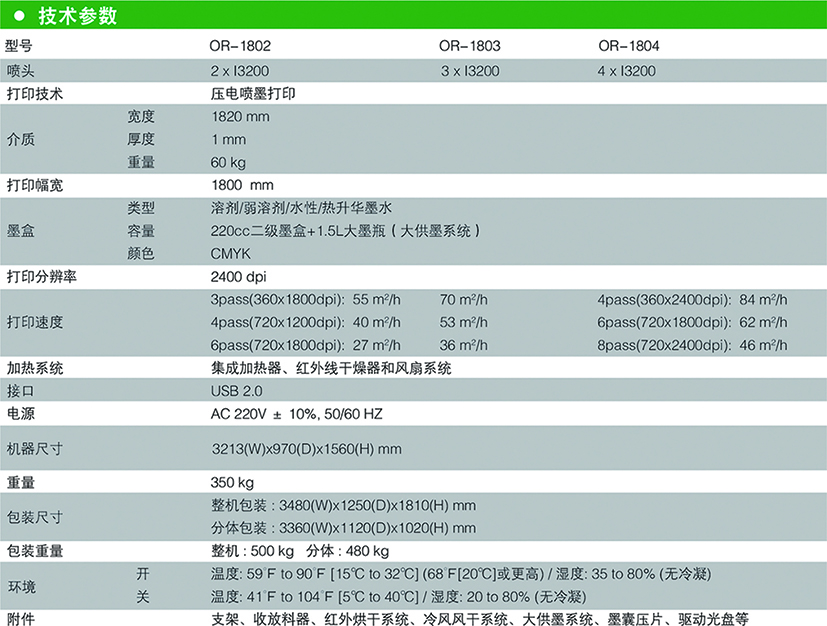The width and height of the screenshot is (827, 626).
Task: Click the 3213(W)x970(D)x1560(H) mm dimensions
Action: pyautogui.click(x=306, y=449)
